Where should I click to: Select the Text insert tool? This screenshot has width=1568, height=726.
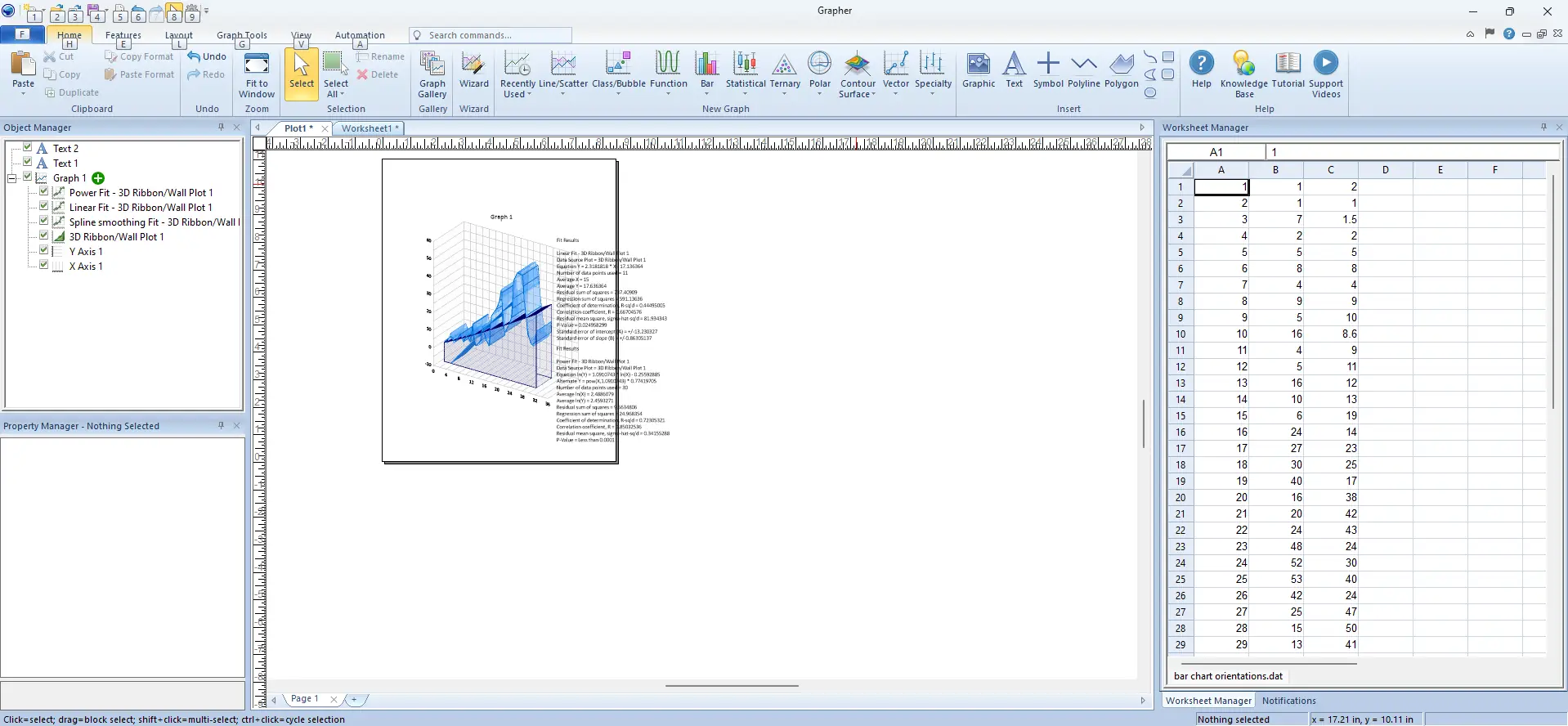pos(1014,70)
